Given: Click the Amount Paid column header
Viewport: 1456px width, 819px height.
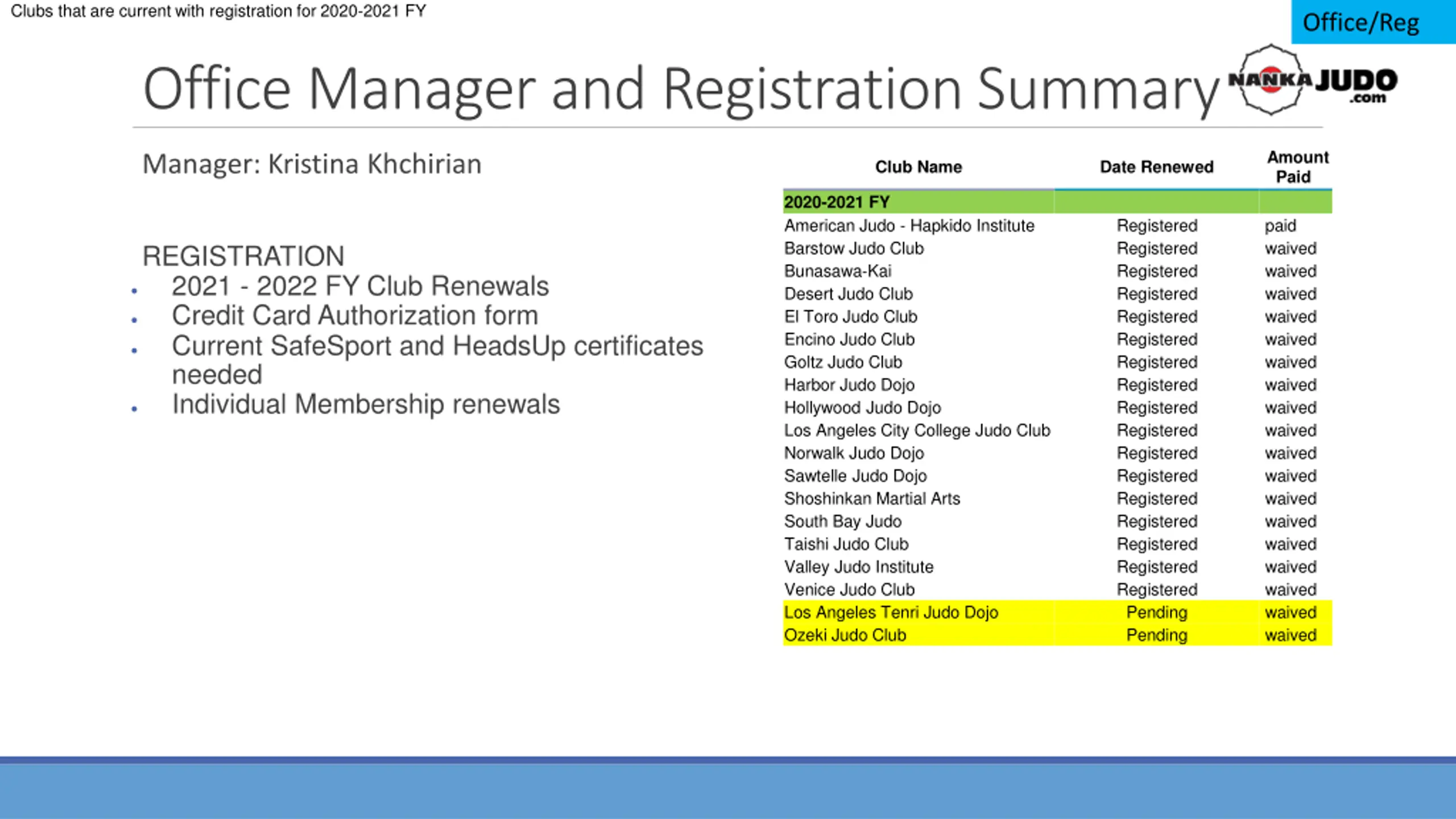Looking at the screenshot, I should coord(1297,167).
